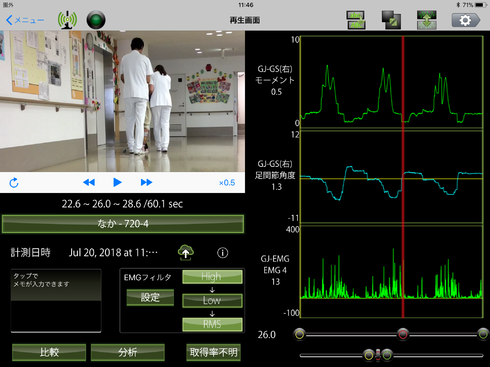Tap the green wireless sensor connection icon
The height and width of the screenshot is (367, 490).
[x=67, y=20]
